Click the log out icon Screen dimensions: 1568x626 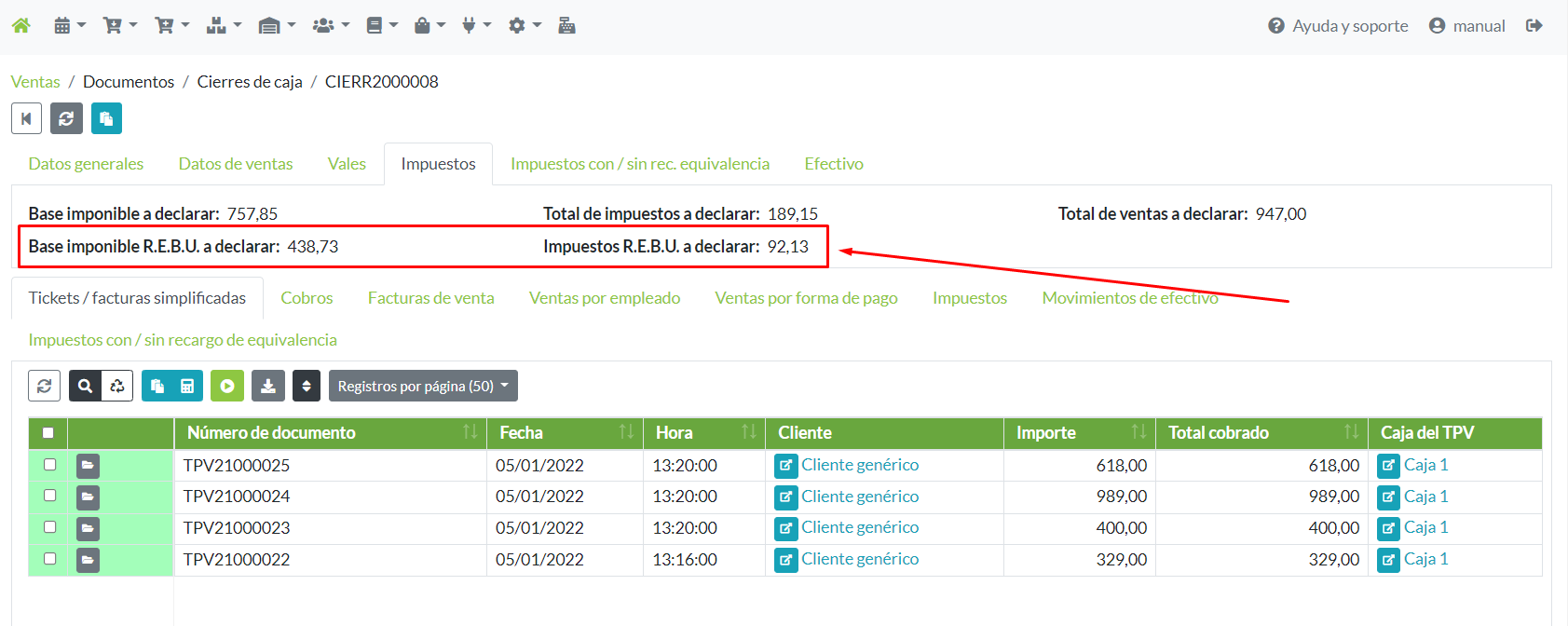pos(1534,26)
